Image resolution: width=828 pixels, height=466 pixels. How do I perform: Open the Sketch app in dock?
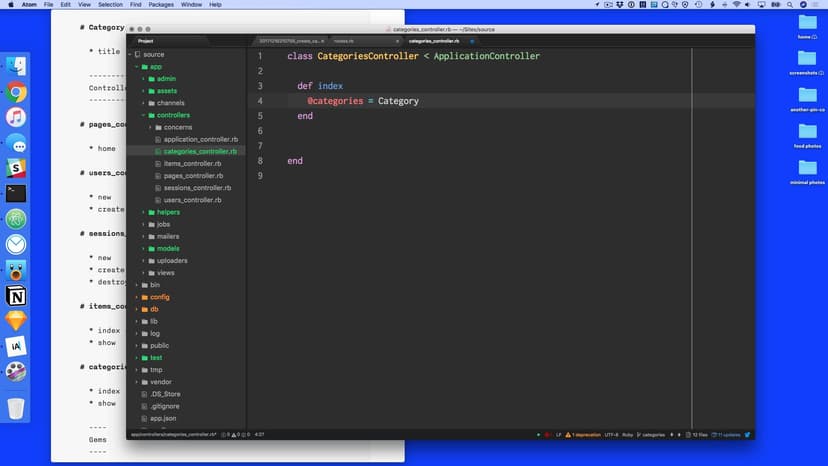(x=16, y=321)
